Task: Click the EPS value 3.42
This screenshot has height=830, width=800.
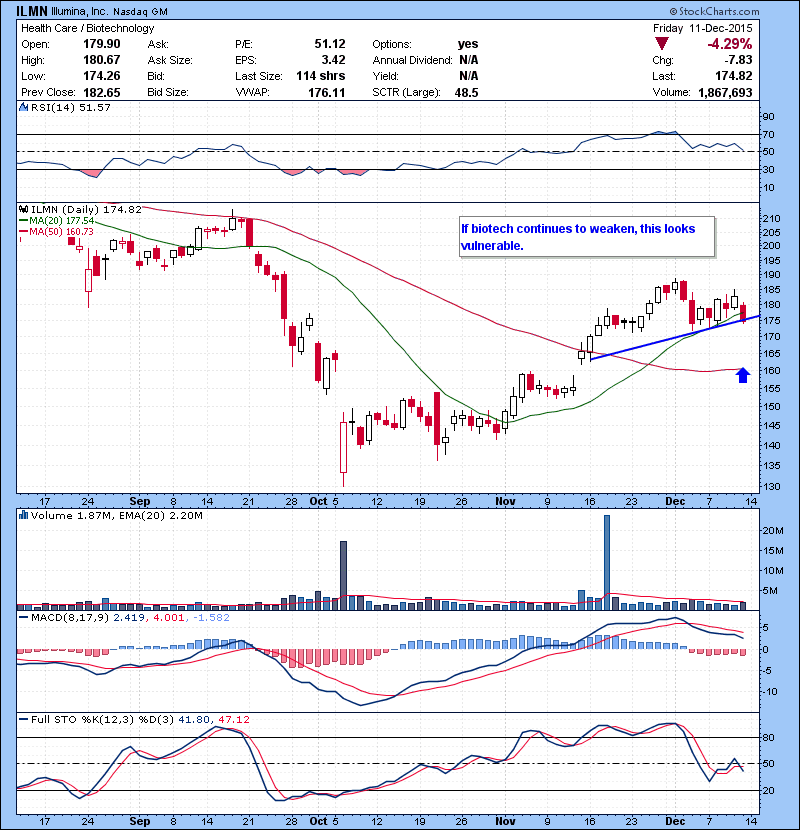Action: coord(334,60)
